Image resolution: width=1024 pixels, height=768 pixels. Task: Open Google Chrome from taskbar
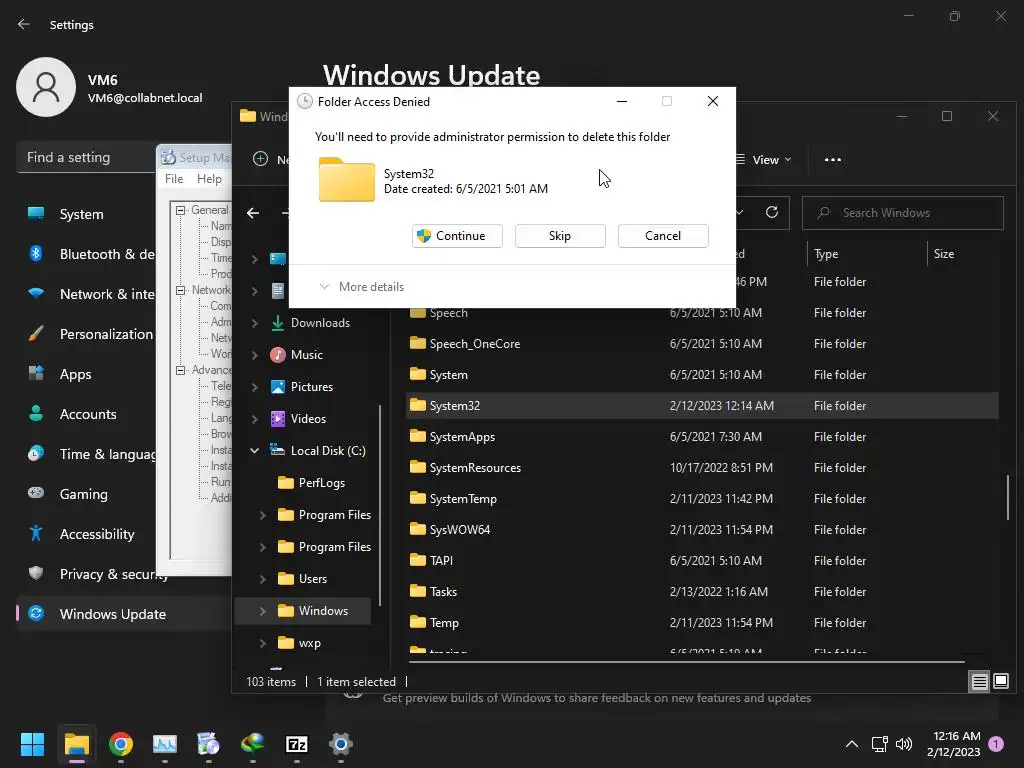tap(121, 744)
